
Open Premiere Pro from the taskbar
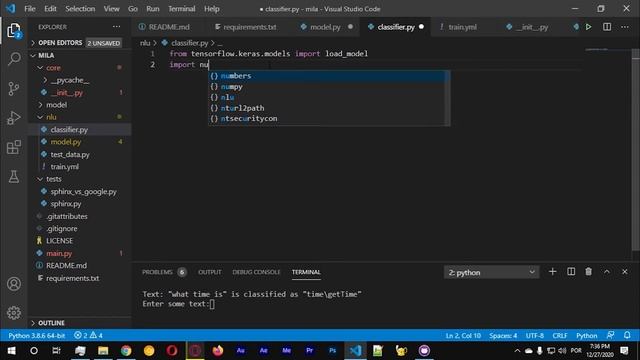[309, 351]
